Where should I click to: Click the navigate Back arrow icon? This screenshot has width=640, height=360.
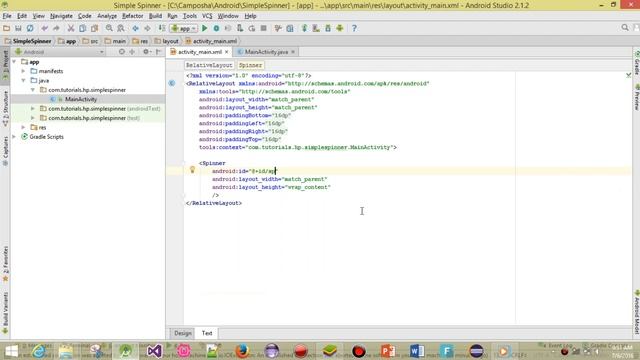[135, 28]
